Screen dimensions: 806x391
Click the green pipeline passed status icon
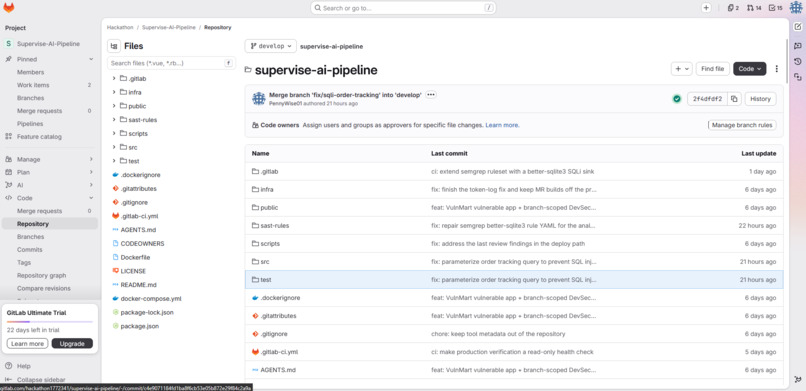point(677,99)
